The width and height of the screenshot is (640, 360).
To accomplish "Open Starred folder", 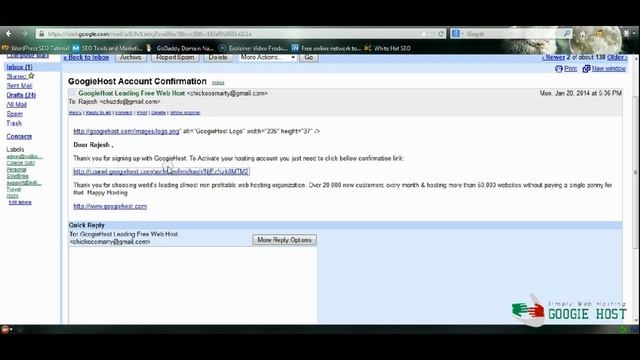I will coord(16,76).
